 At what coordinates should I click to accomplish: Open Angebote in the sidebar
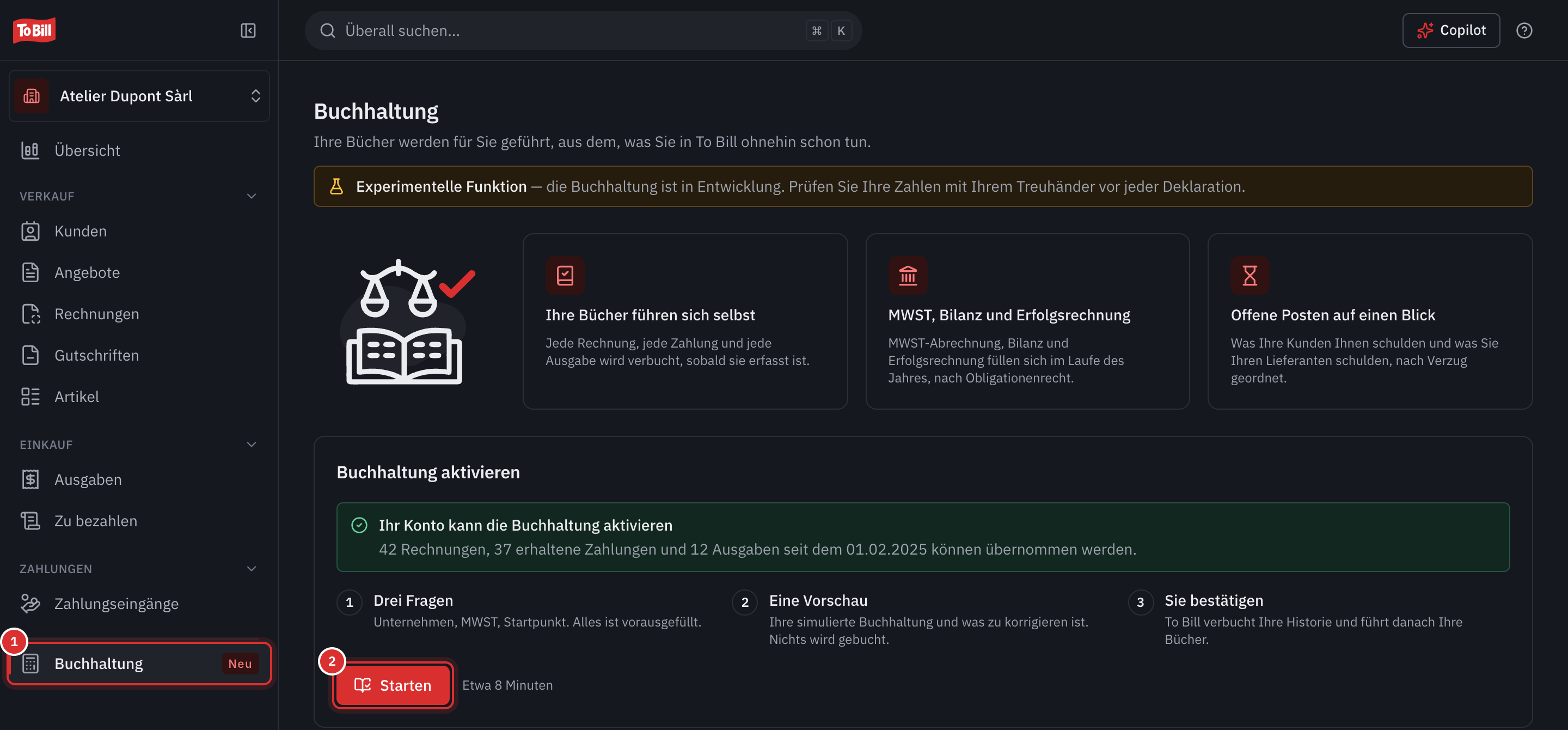(139, 273)
